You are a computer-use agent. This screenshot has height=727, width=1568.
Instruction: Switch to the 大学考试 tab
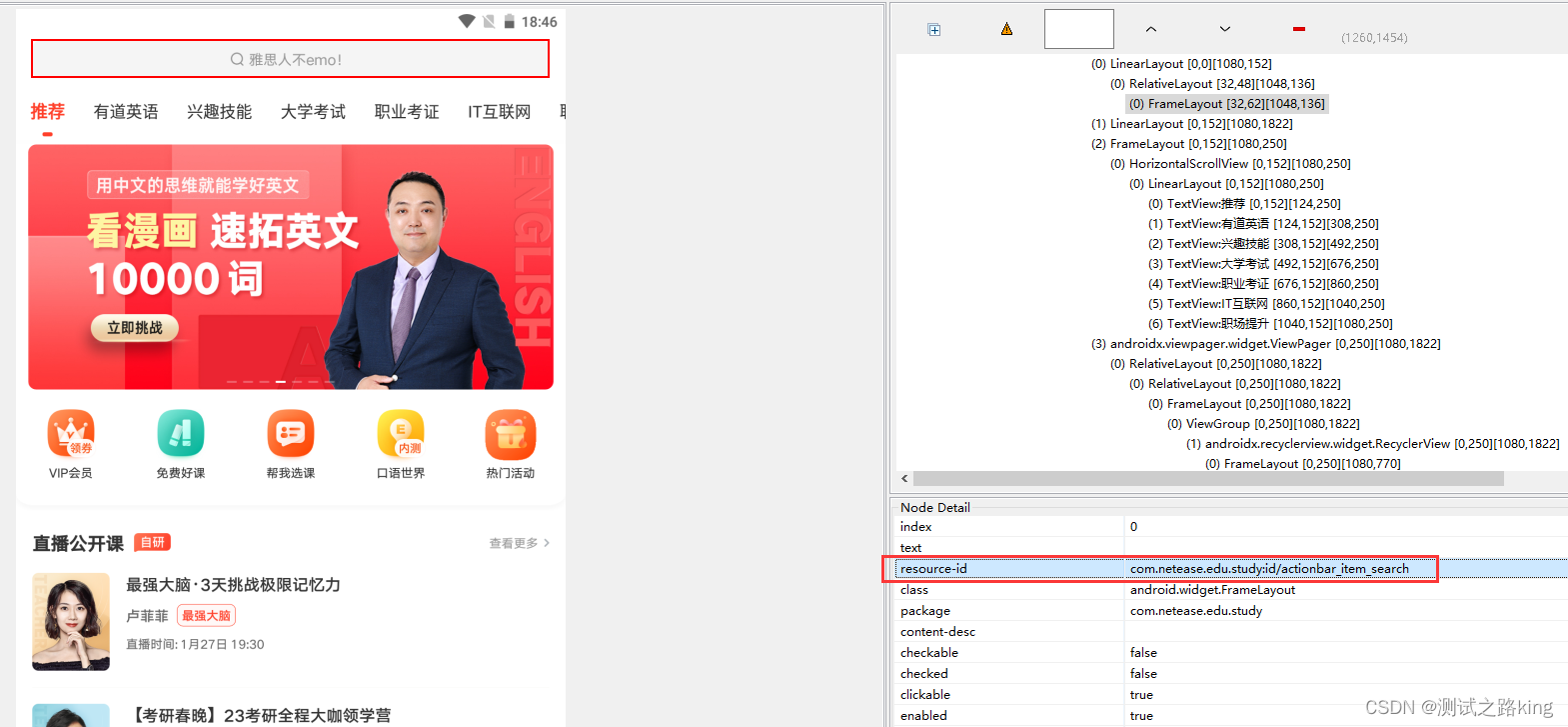(x=313, y=112)
